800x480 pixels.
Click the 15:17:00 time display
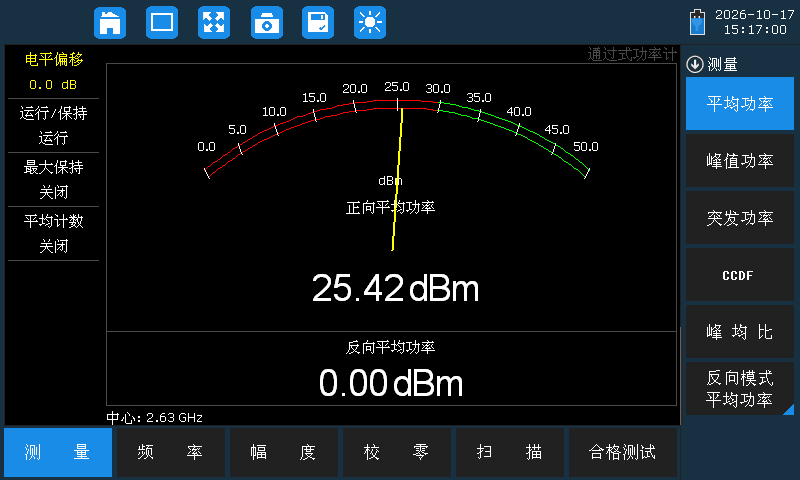click(755, 30)
